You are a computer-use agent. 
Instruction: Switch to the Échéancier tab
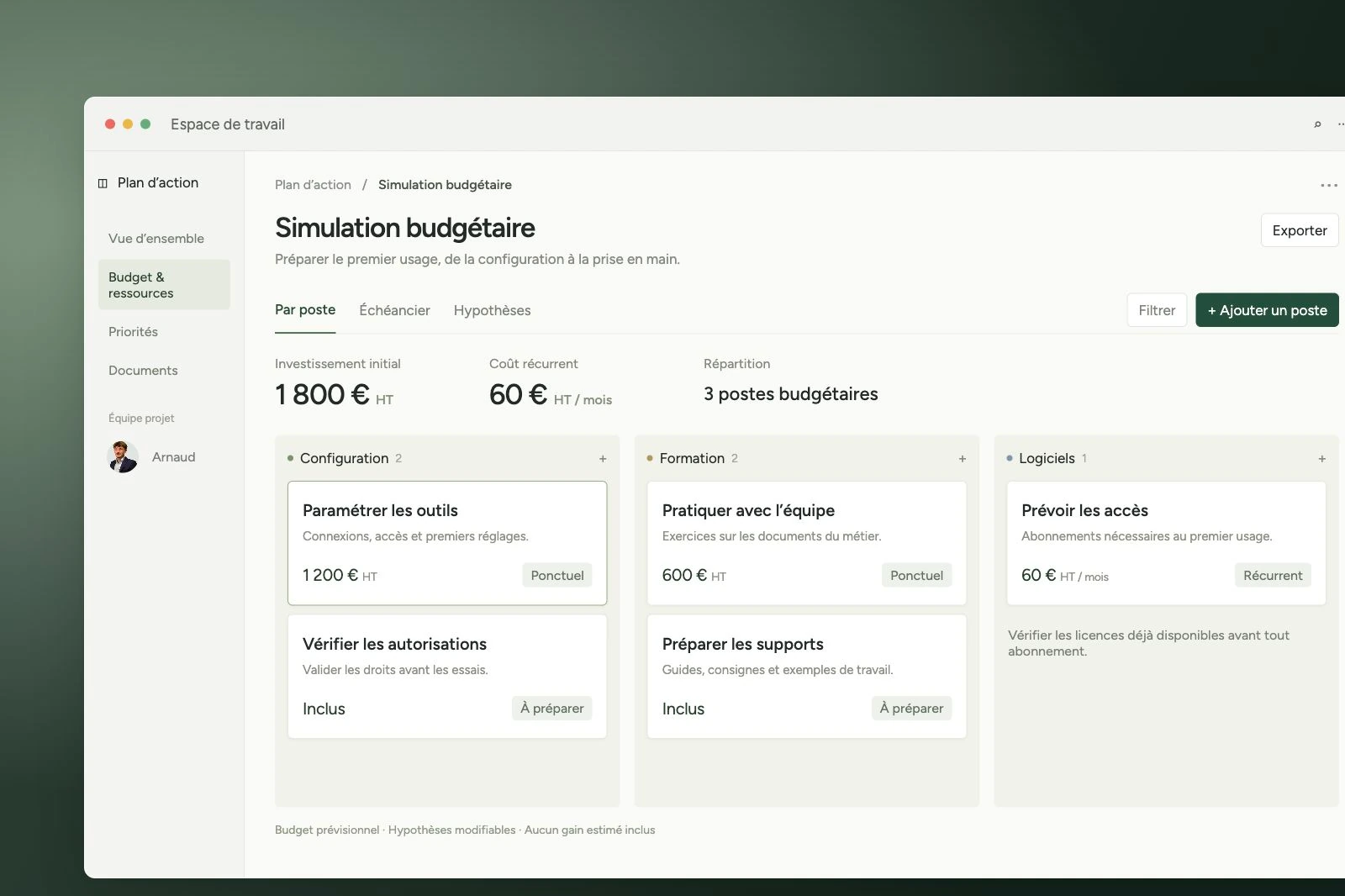394,310
